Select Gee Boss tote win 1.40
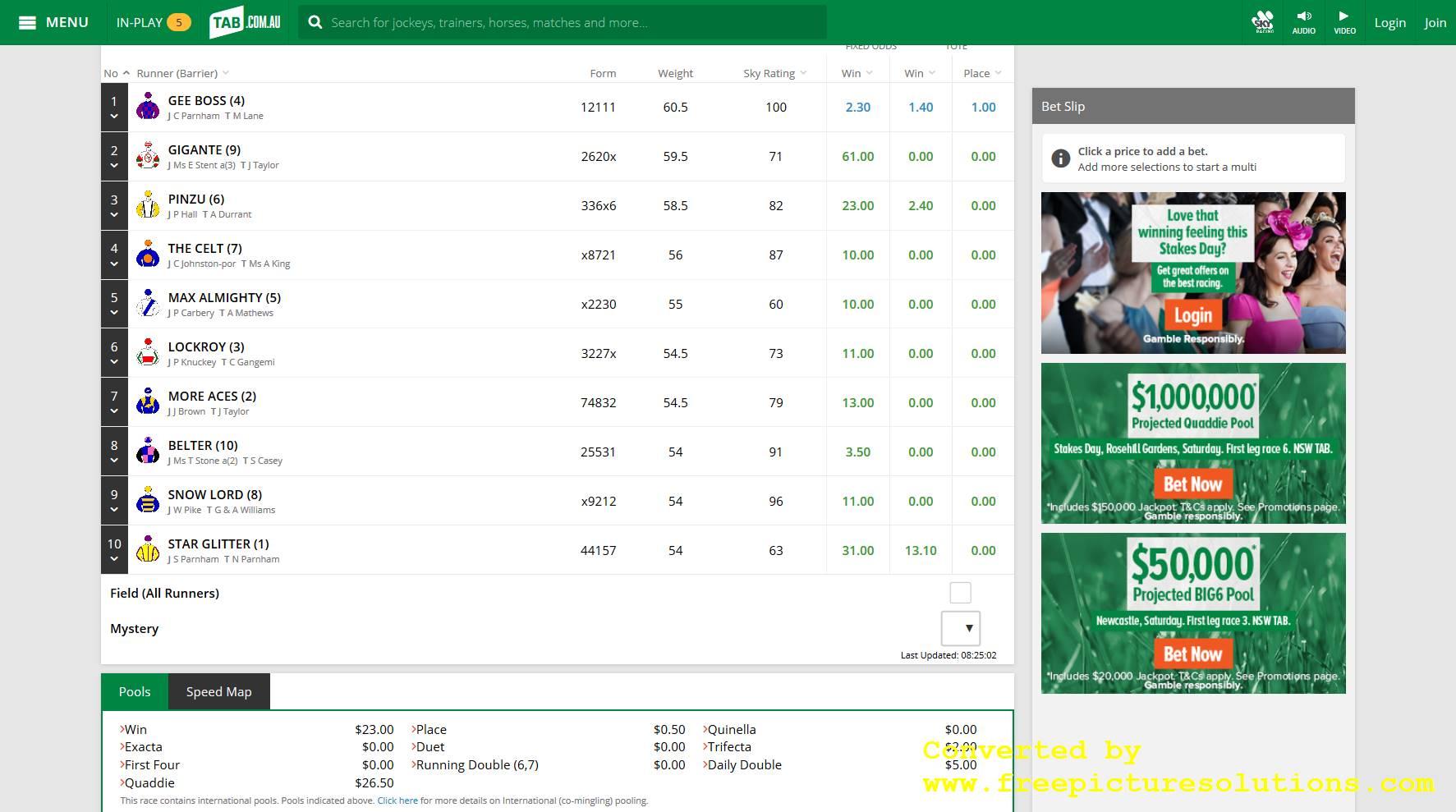The height and width of the screenshot is (812, 1456). click(921, 107)
